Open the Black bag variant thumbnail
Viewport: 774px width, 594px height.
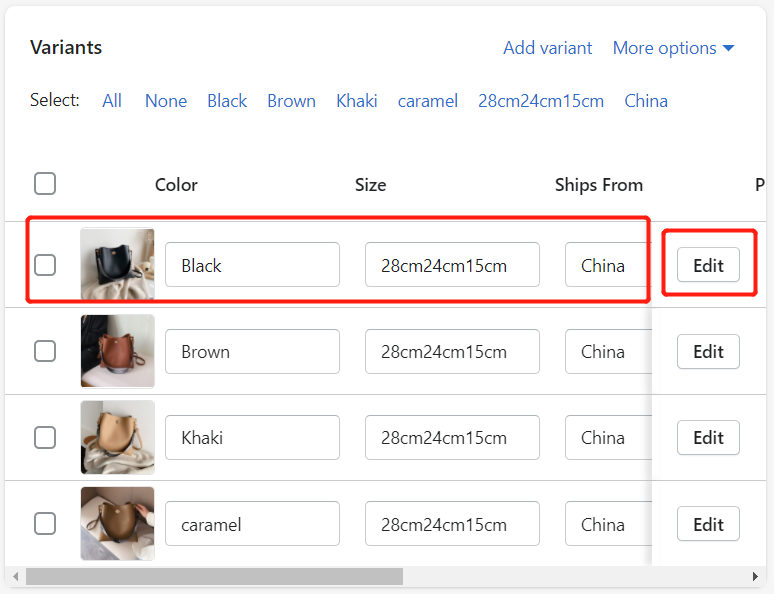(x=117, y=264)
